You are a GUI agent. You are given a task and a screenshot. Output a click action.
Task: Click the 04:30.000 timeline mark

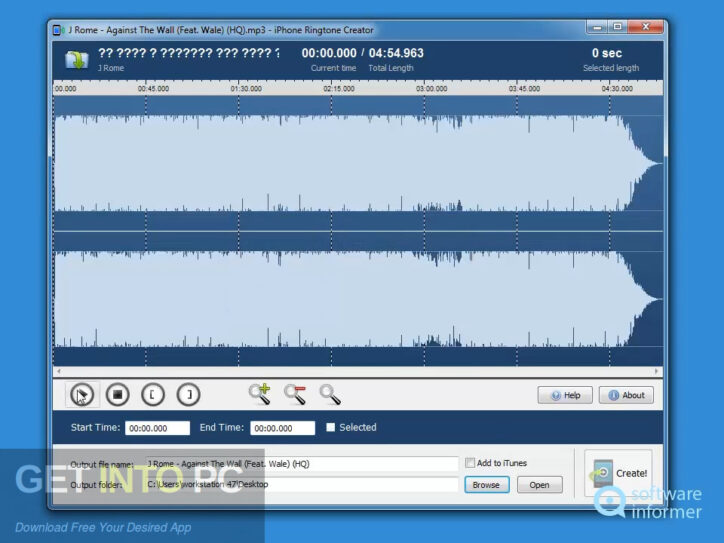click(x=617, y=89)
